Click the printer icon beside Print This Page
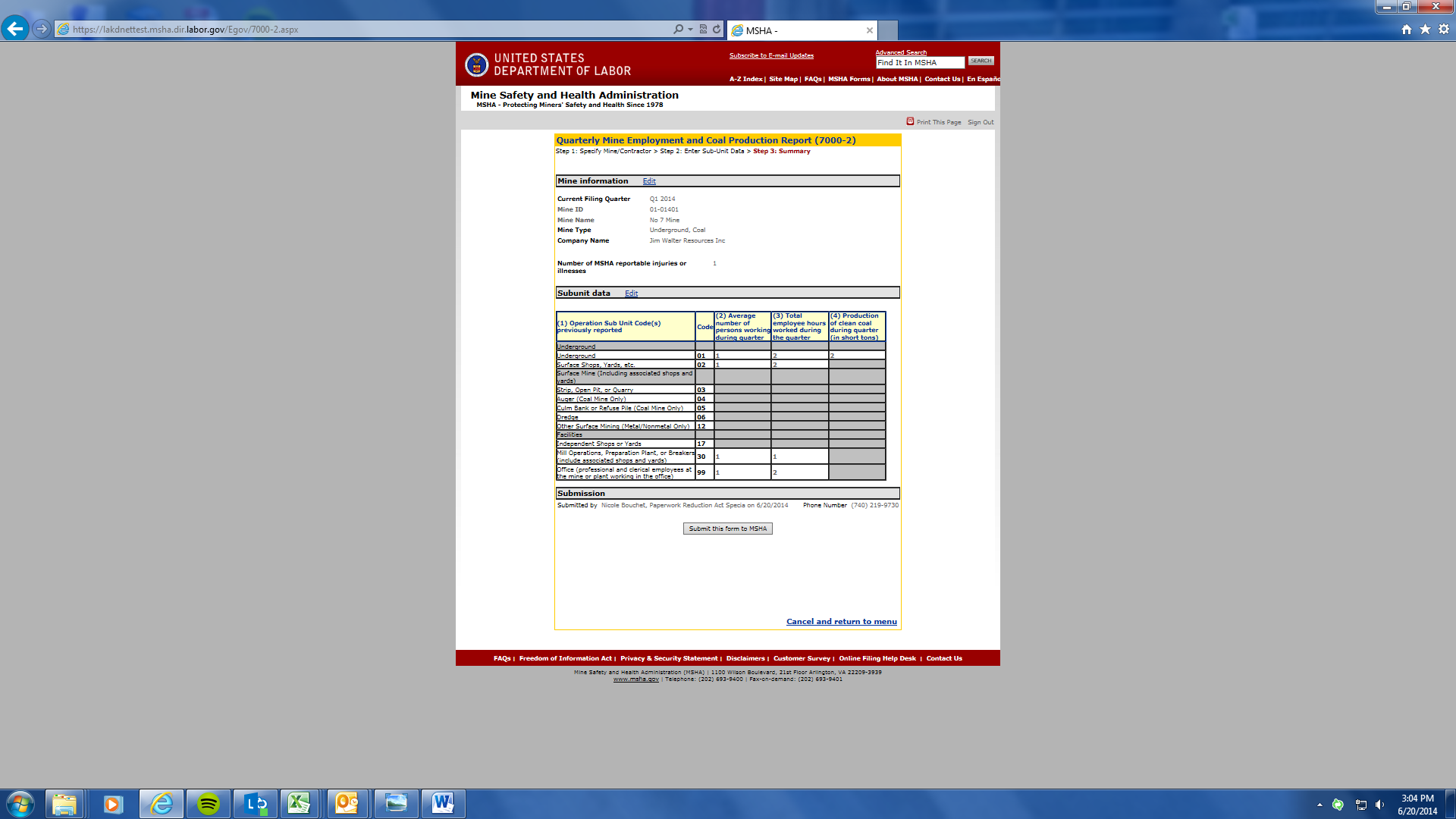Screen dimensions: 1456x819 (910, 121)
